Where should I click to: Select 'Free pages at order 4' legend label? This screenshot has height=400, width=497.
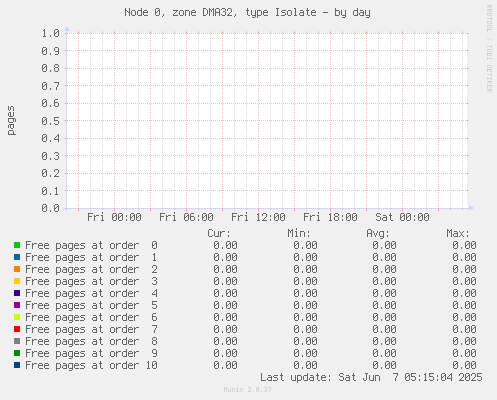tap(91, 294)
